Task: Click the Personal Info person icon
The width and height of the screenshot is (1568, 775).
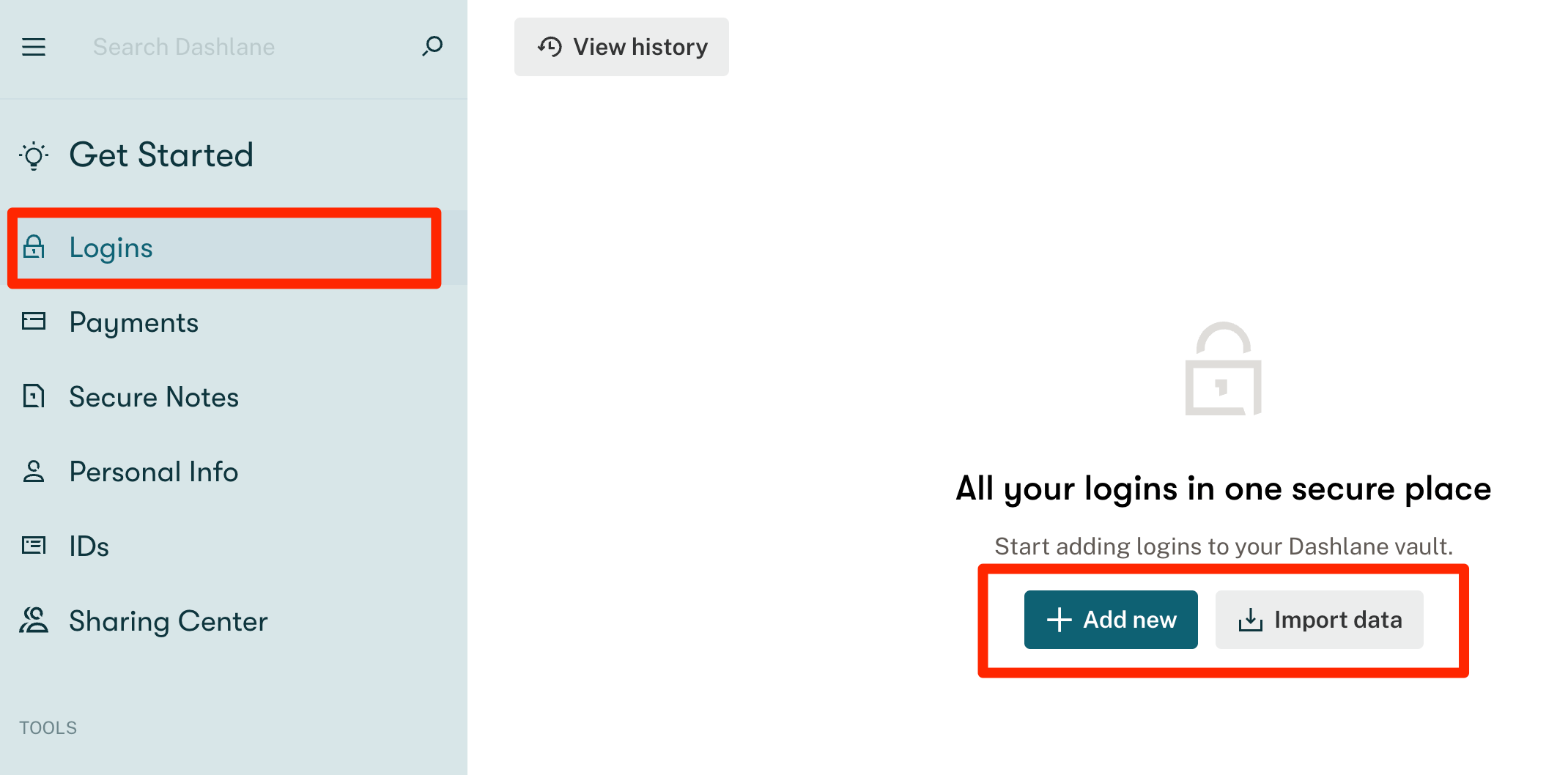Action: (34, 471)
